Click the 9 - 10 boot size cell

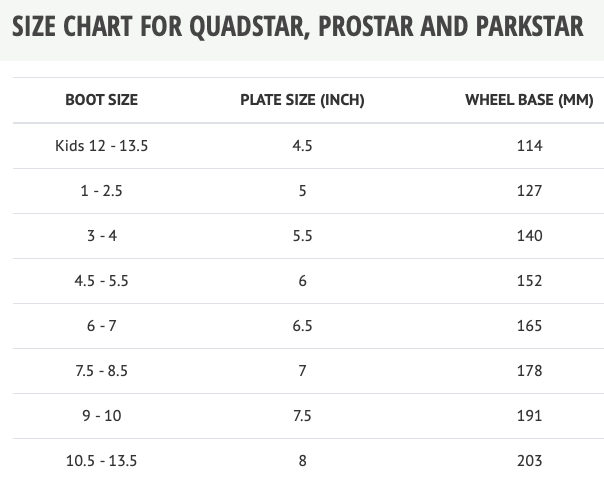coord(102,416)
